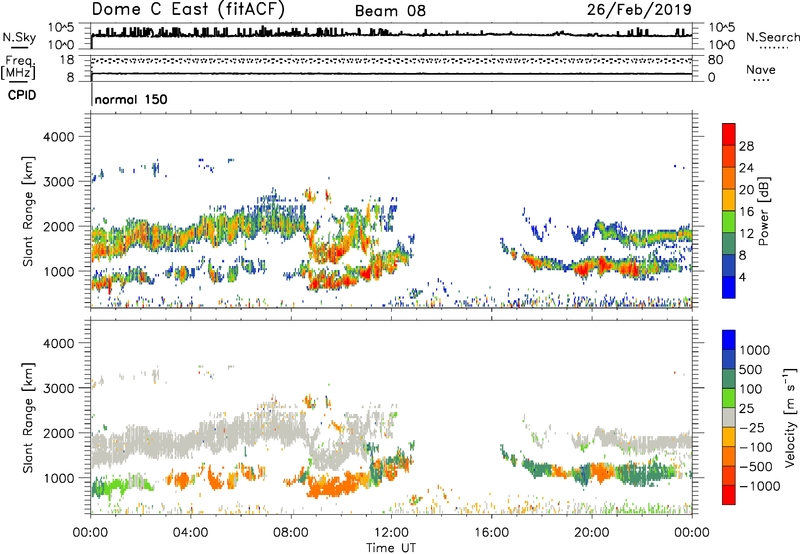Viewport: 800px width, 554px height.
Task: Click the Power color bar red segment
Action: coord(729,134)
